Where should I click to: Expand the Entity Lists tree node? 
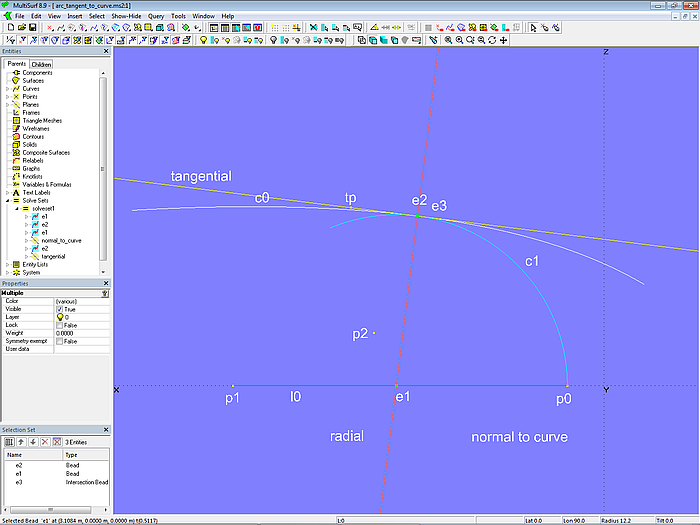tap(7, 264)
